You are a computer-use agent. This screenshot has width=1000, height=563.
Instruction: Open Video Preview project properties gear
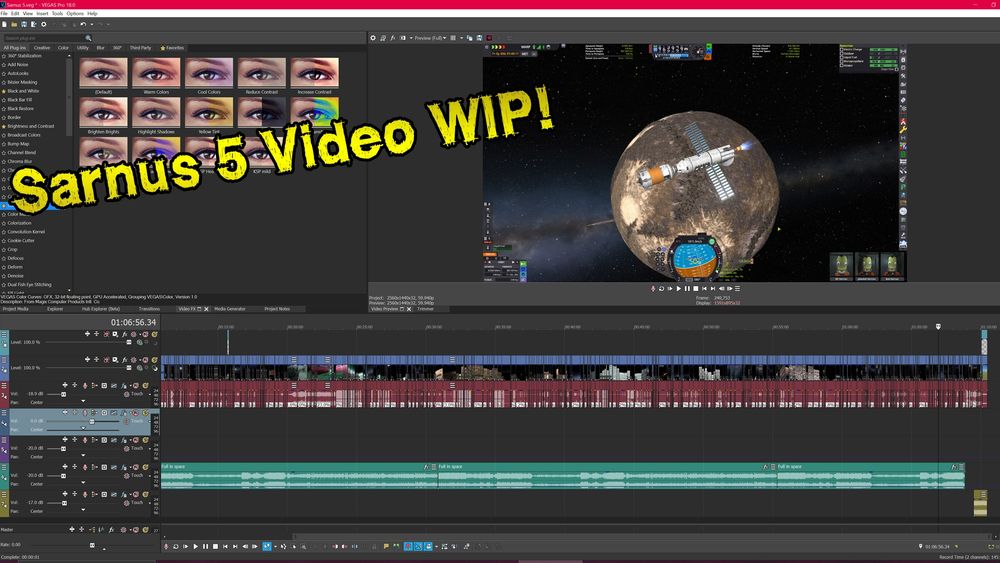373,38
